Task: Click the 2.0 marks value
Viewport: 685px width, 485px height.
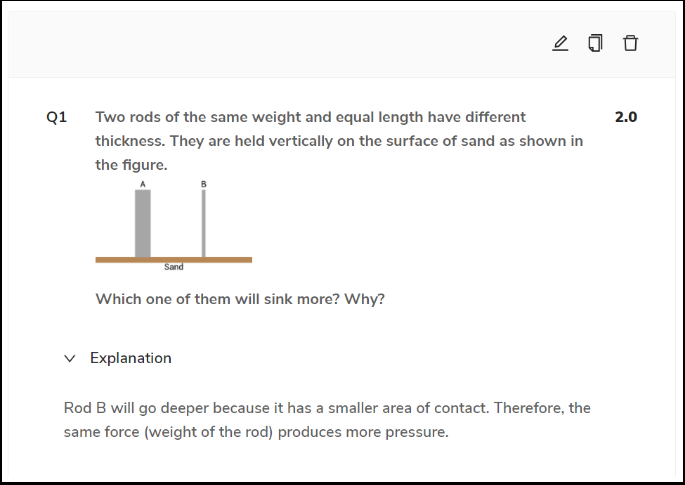Action: (x=626, y=117)
